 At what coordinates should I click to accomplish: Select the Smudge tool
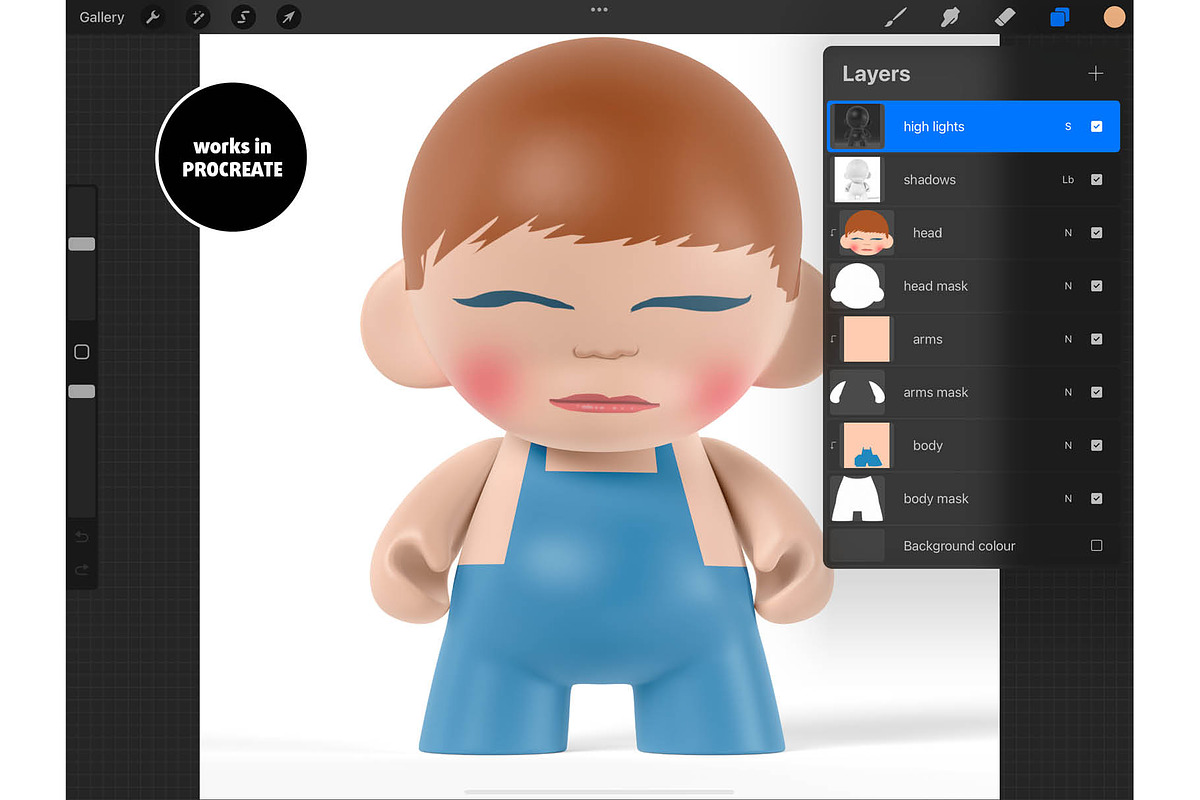point(951,17)
